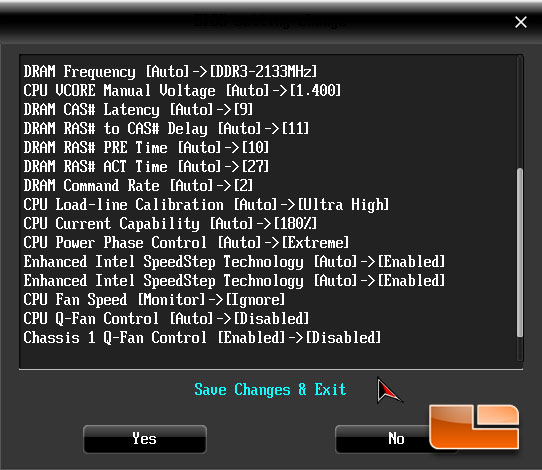
Task: Select the first Enhanced Intel SpeedStep line
Action: 234,262
